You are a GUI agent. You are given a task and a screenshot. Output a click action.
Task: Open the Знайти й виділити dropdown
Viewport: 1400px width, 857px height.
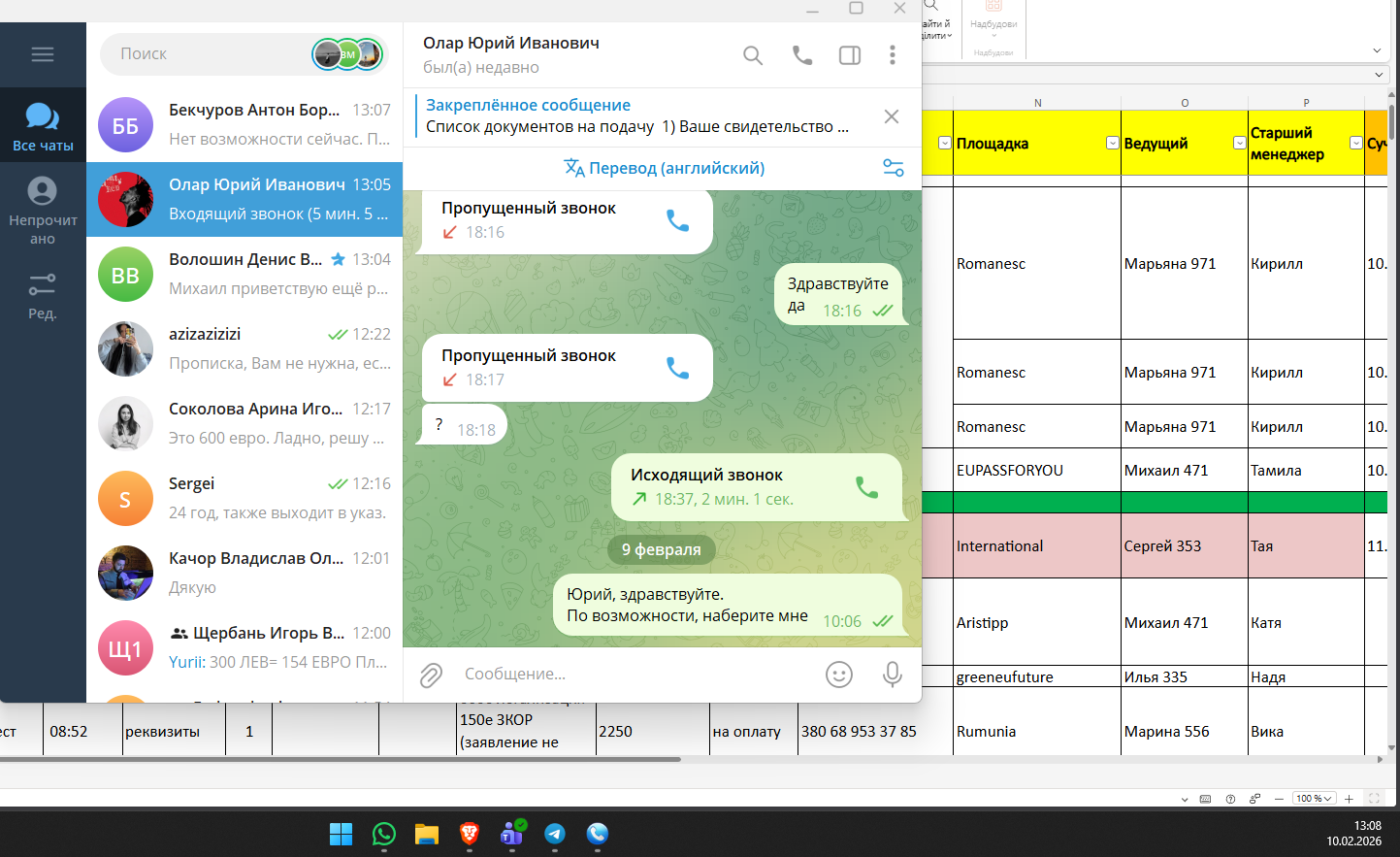[x=935, y=23]
